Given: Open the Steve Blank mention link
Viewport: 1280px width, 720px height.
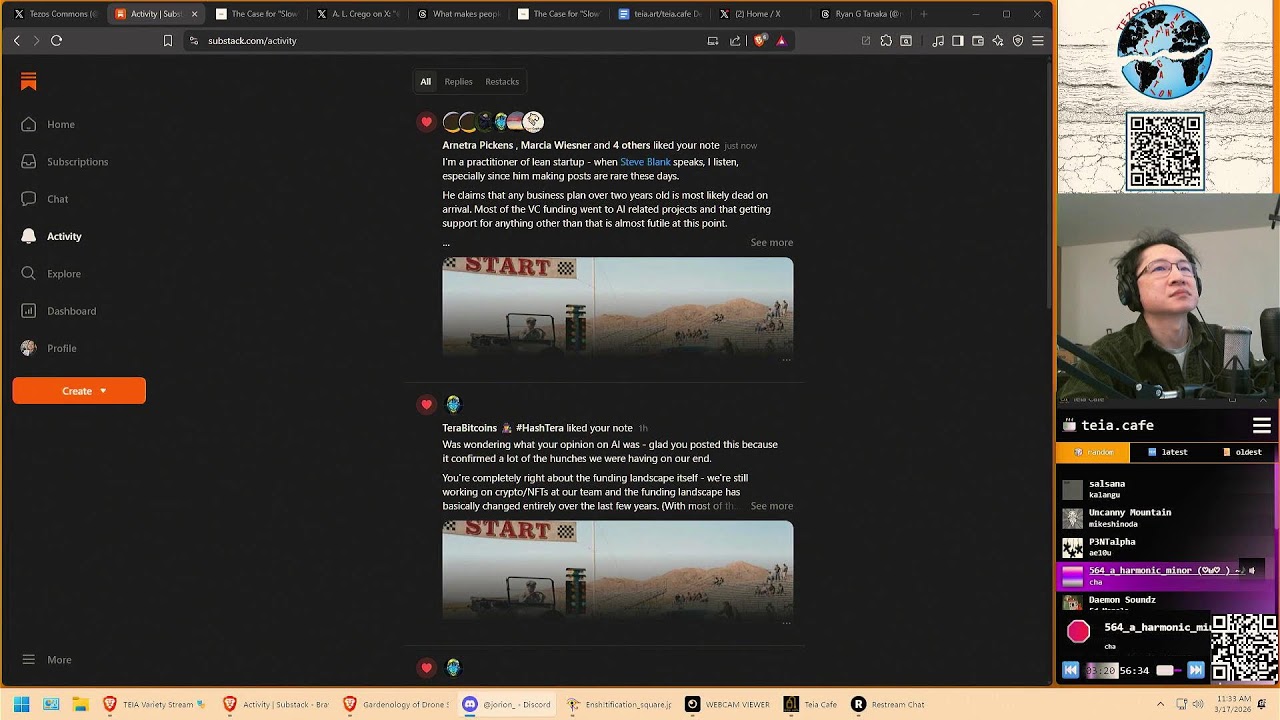Looking at the screenshot, I should pos(645,162).
